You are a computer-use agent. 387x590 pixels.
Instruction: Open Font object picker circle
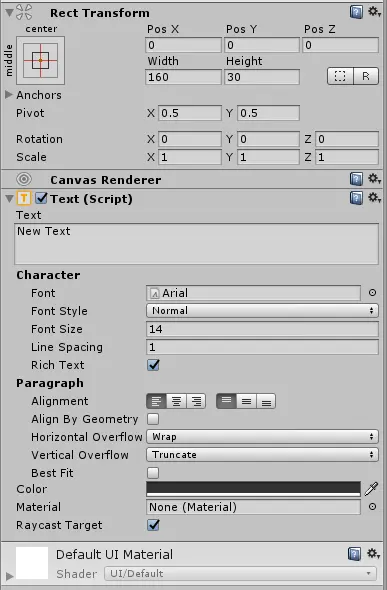pos(372,293)
